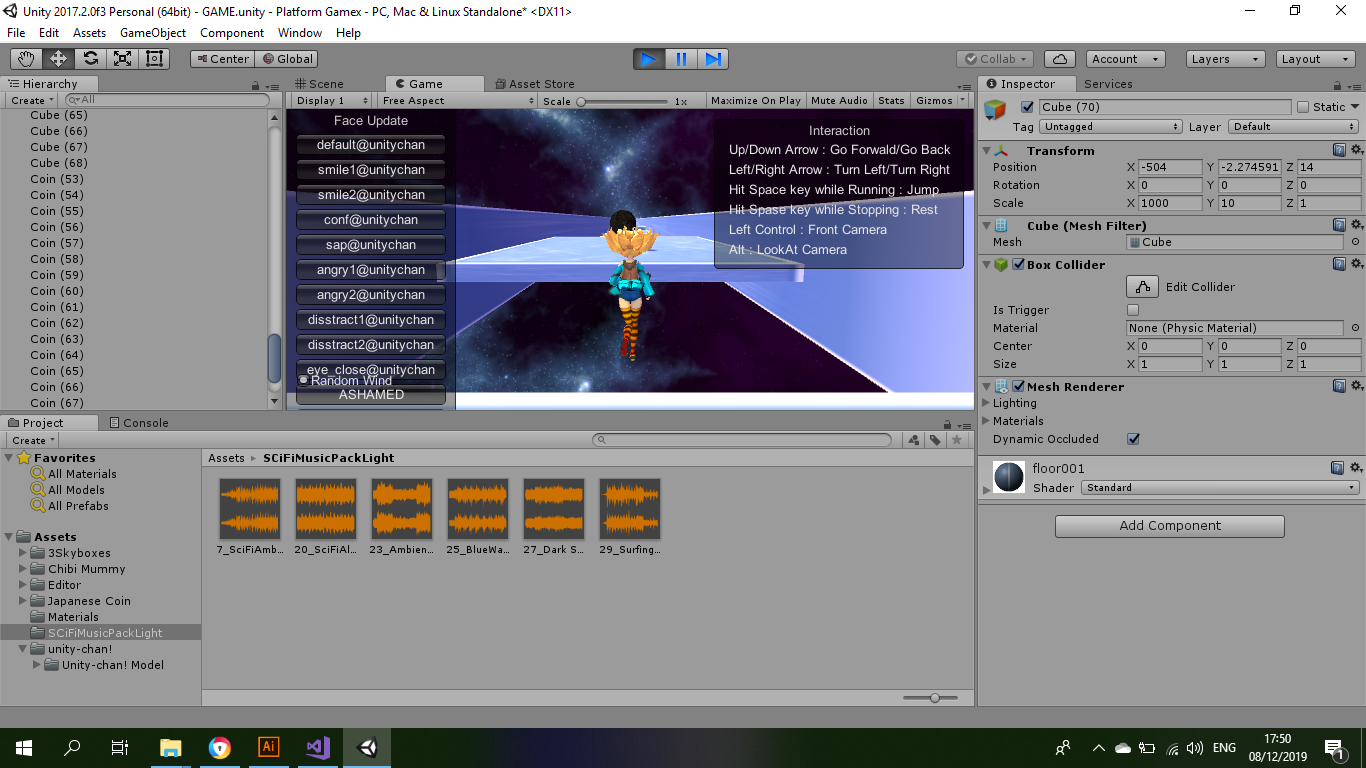Image resolution: width=1366 pixels, height=768 pixels.
Task: Click the Pause button
Action: 681,59
